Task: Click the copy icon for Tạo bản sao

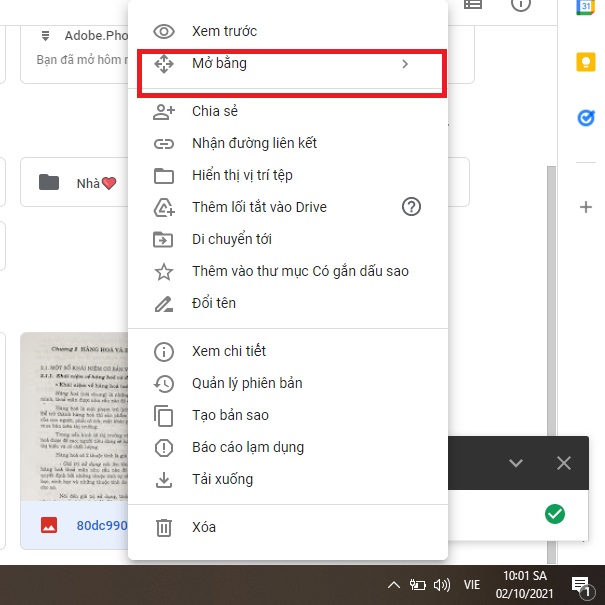Action: coord(164,416)
